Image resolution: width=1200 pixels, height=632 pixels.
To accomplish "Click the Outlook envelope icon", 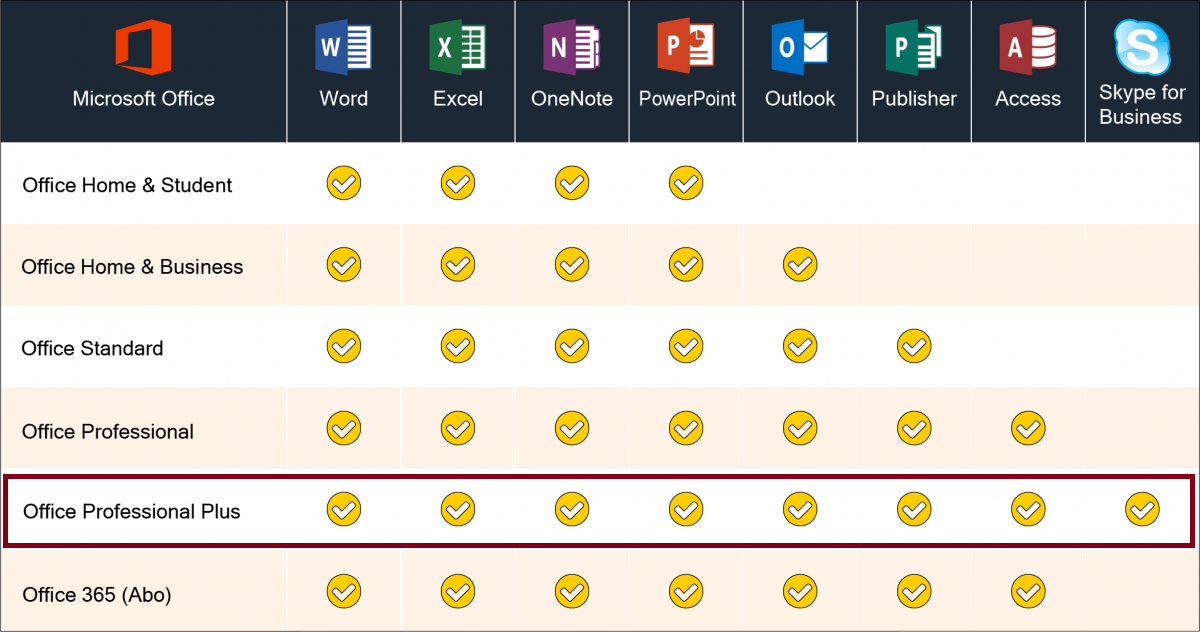I will pyautogui.click(x=800, y=48).
